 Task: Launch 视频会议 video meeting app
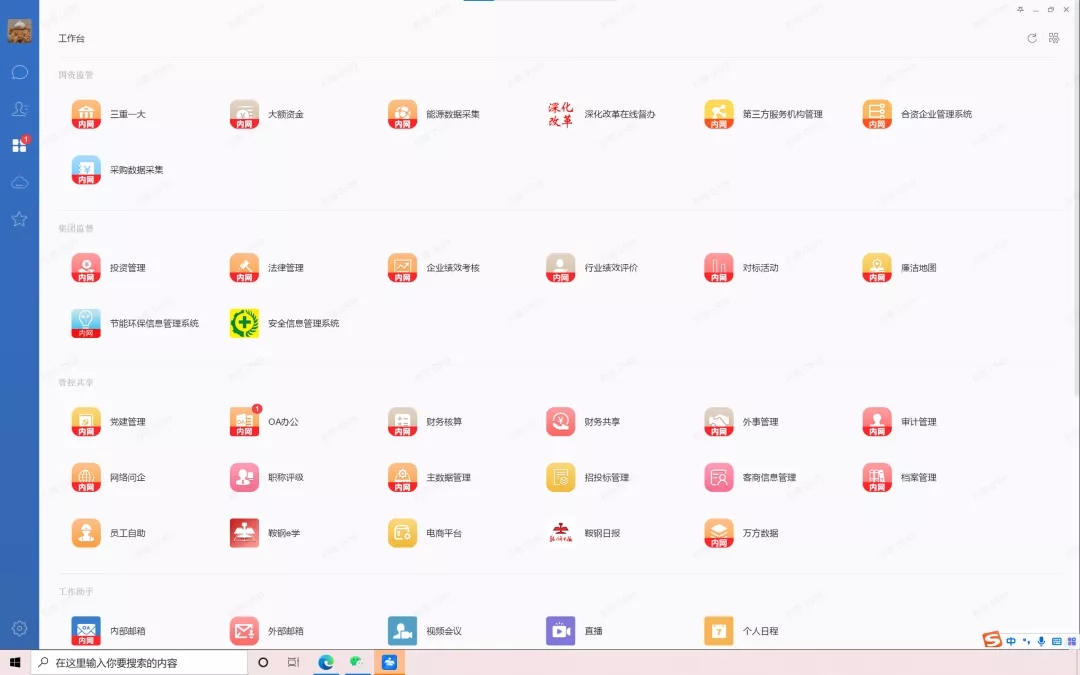(402, 631)
